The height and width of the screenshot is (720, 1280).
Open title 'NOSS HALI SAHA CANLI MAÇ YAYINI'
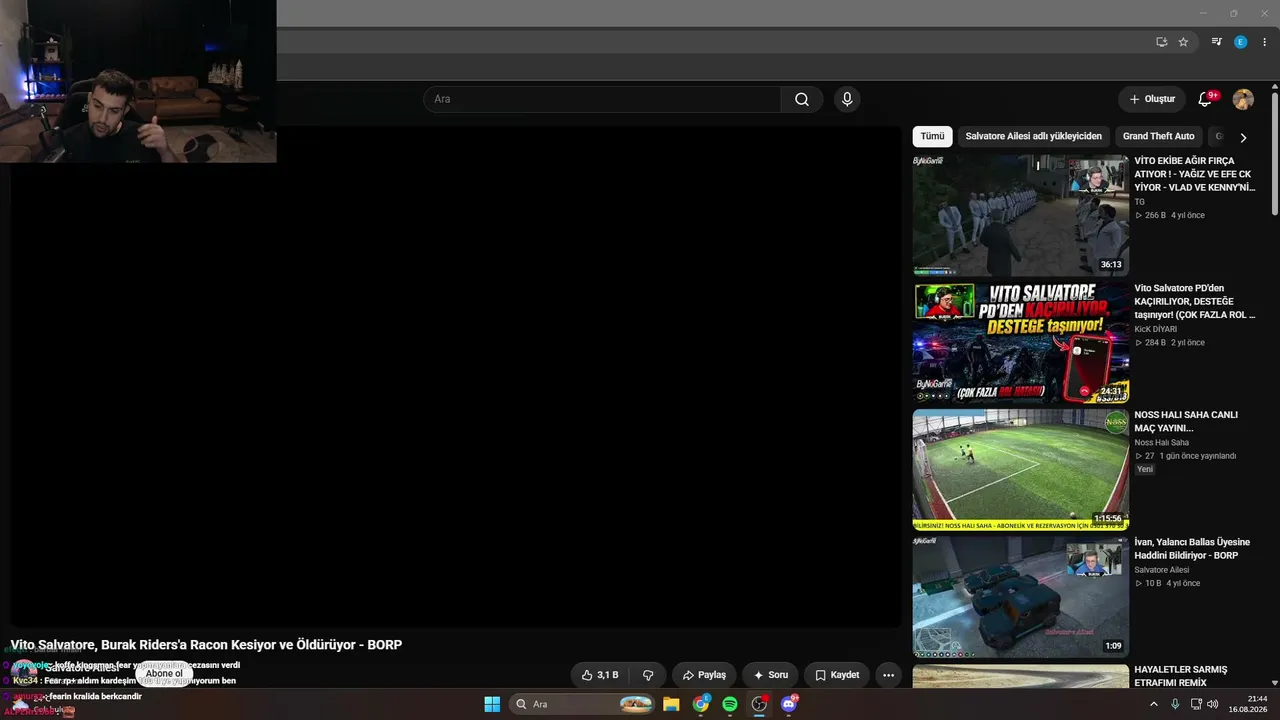(1186, 421)
